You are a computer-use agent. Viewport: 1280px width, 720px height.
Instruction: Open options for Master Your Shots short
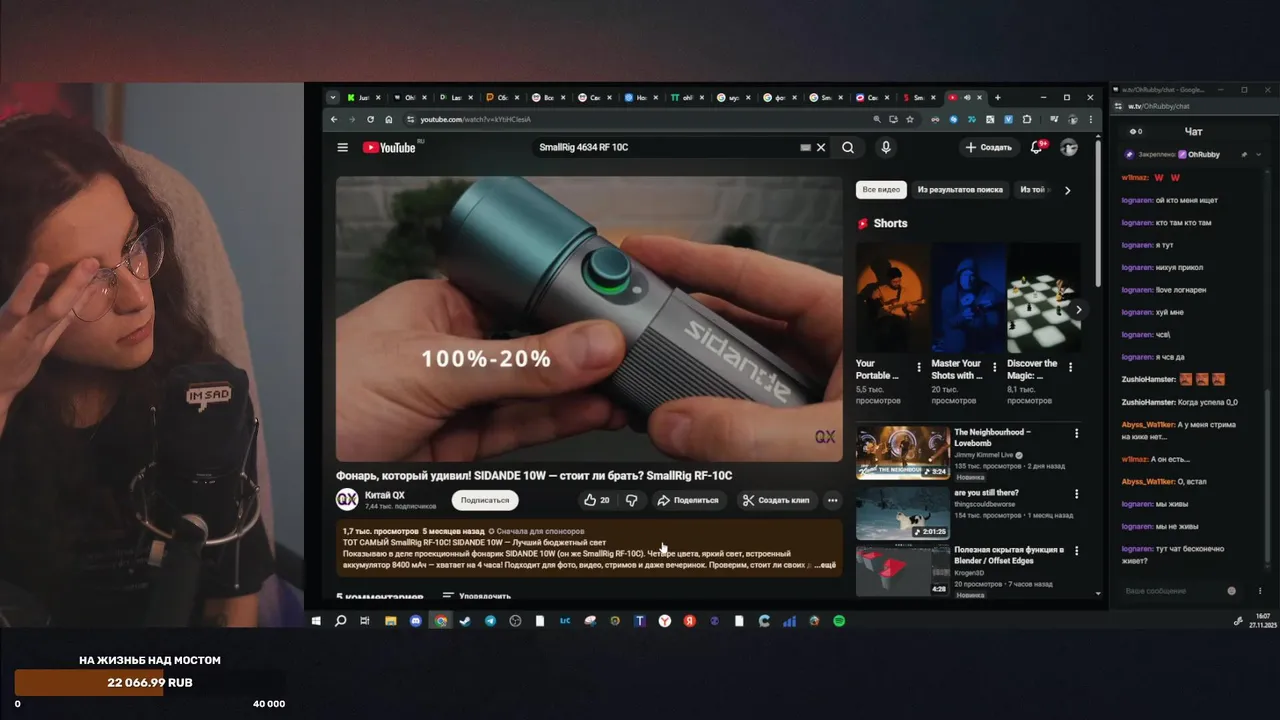[x=995, y=367]
